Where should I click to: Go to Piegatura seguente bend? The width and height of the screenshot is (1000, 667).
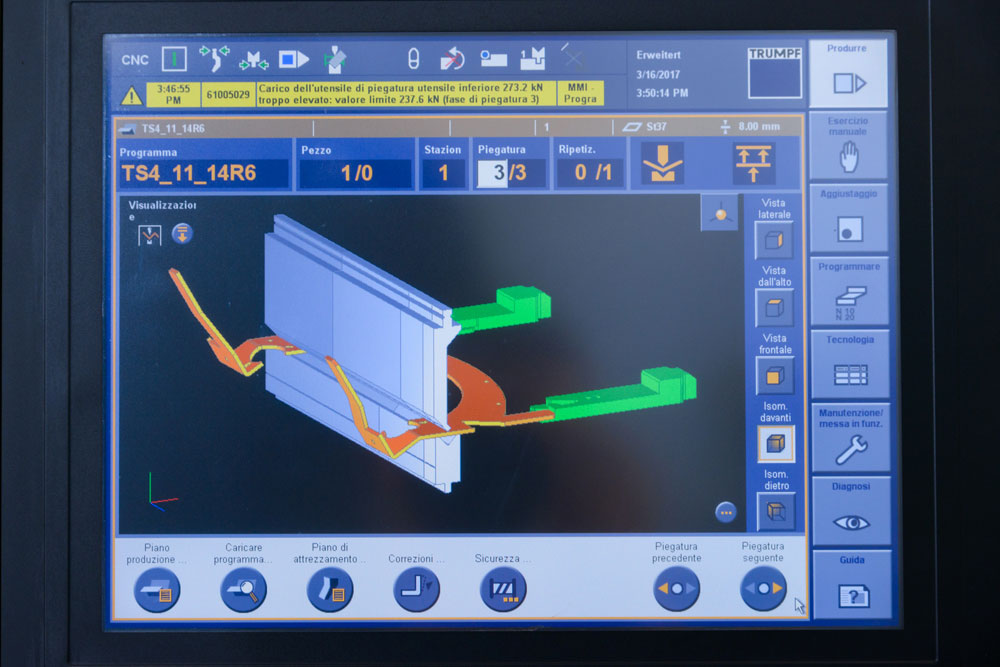click(763, 589)
